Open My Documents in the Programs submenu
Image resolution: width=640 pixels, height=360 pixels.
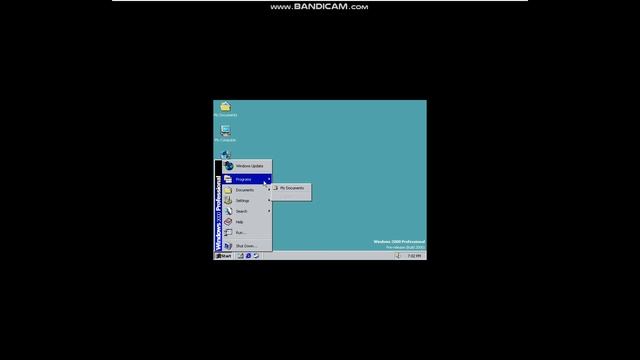tap(291, 188)
